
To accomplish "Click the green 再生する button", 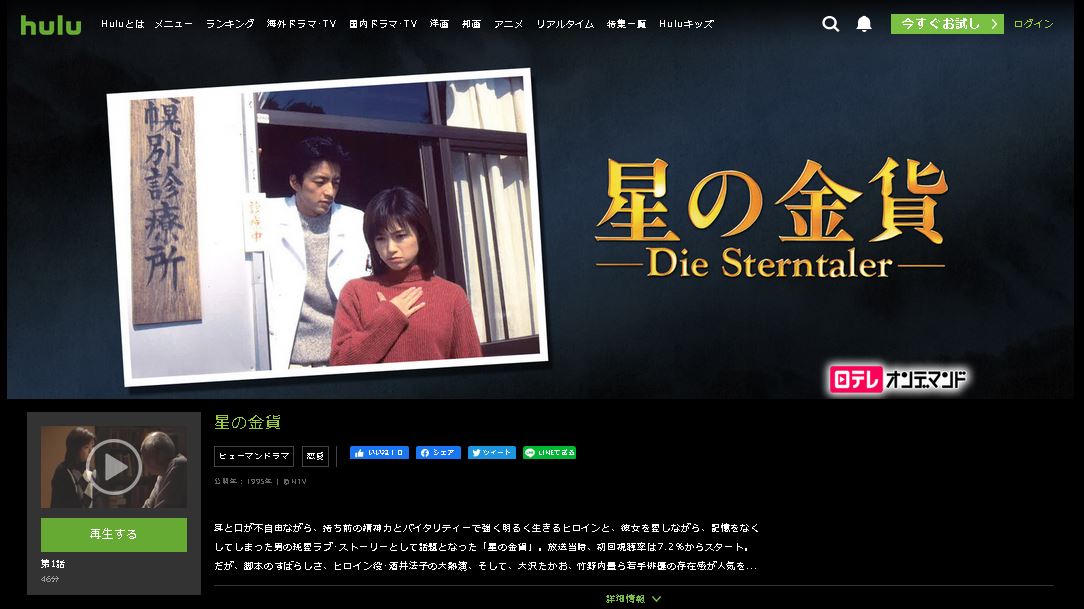I will point(114,534).
